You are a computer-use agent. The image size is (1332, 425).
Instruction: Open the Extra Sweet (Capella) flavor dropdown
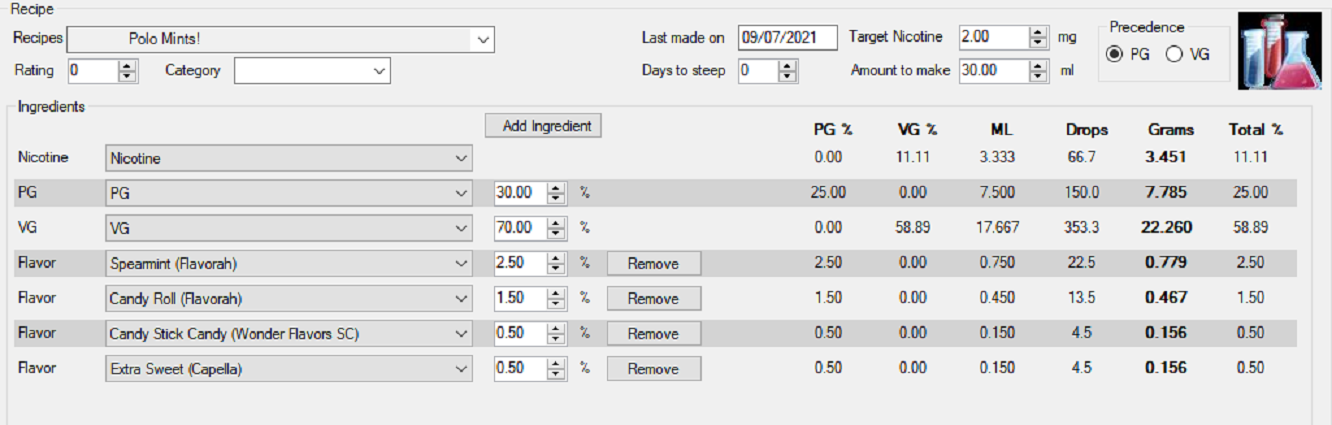[x=289, y=368]
